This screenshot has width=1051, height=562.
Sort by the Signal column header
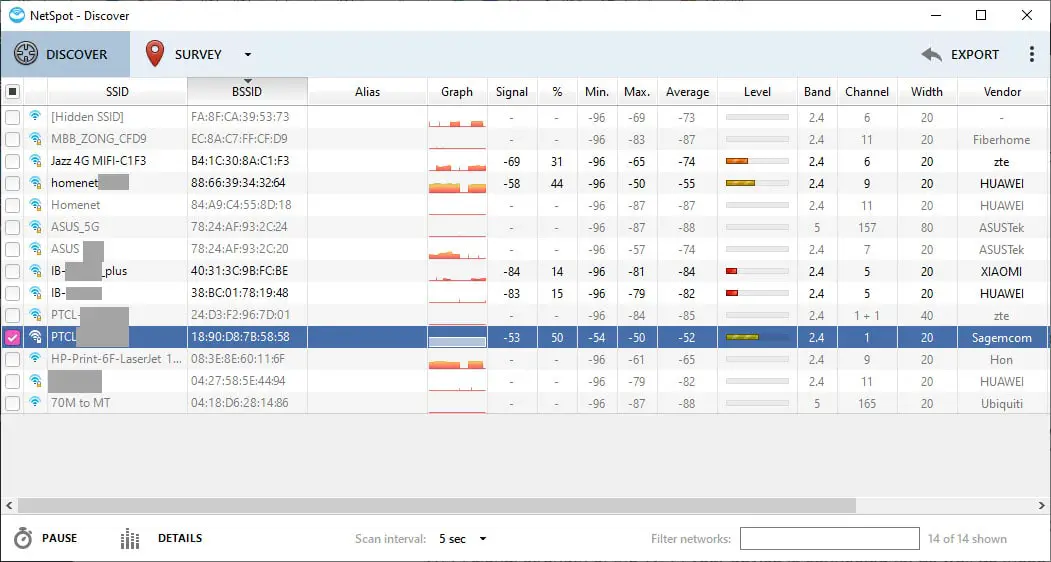click(x=512, y=92)
